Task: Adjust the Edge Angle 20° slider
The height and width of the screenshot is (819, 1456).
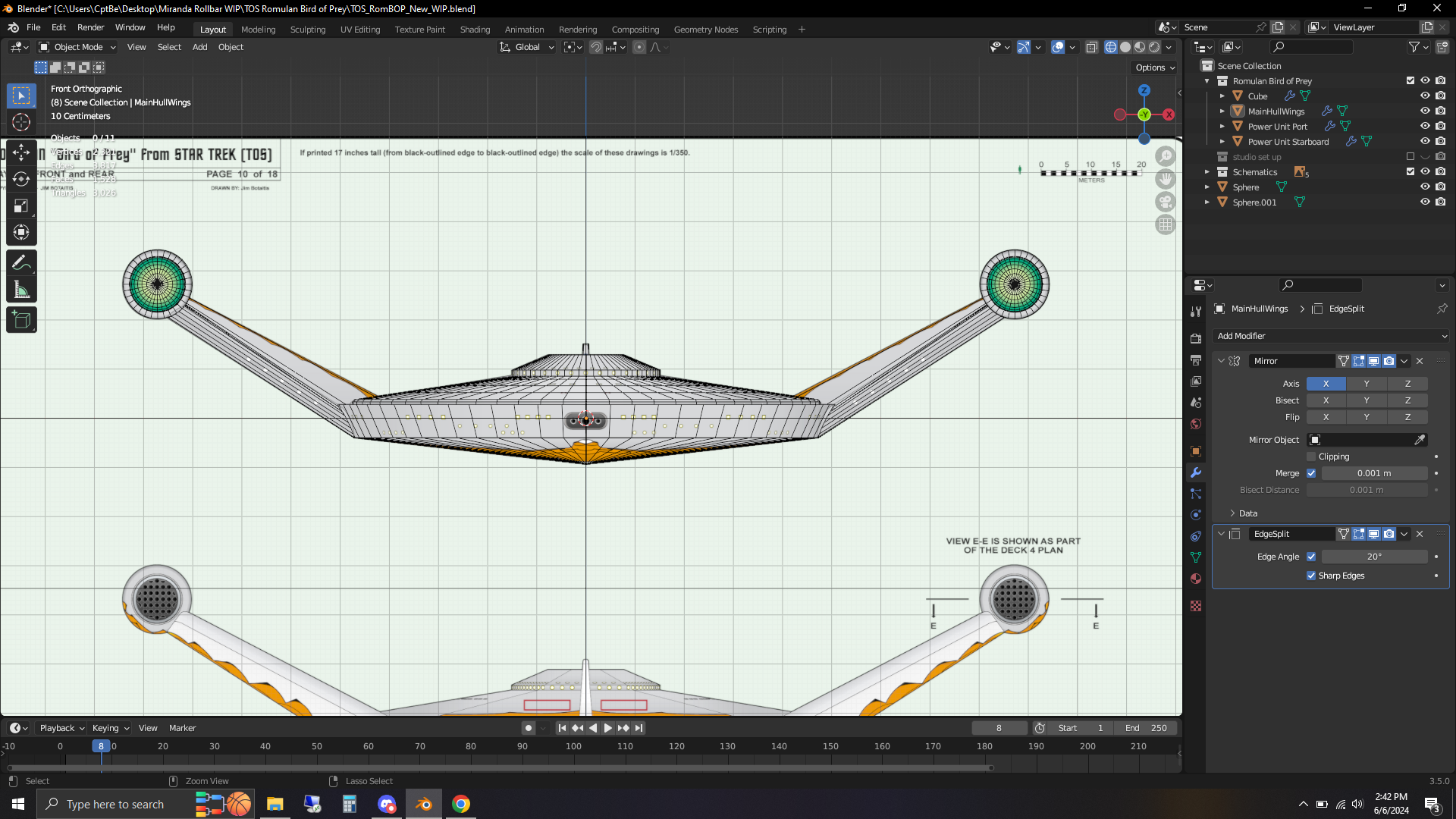Action: [x=1374, y=557]
